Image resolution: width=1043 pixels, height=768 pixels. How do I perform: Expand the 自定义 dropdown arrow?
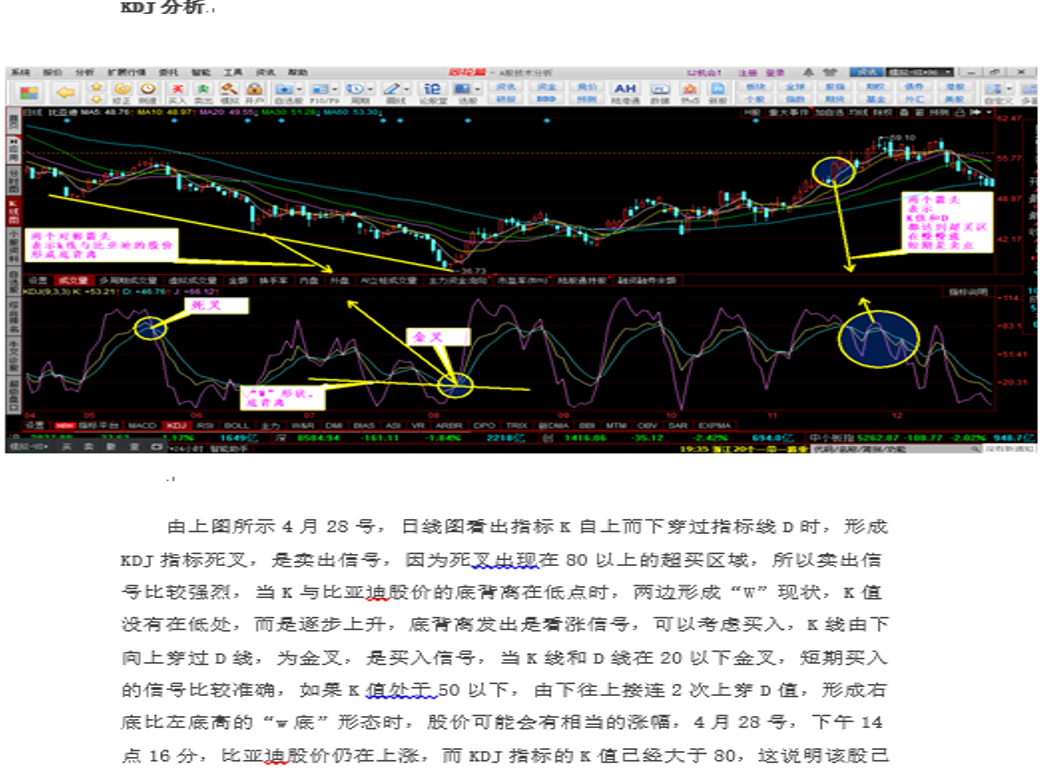click(x=1009, y=89)
